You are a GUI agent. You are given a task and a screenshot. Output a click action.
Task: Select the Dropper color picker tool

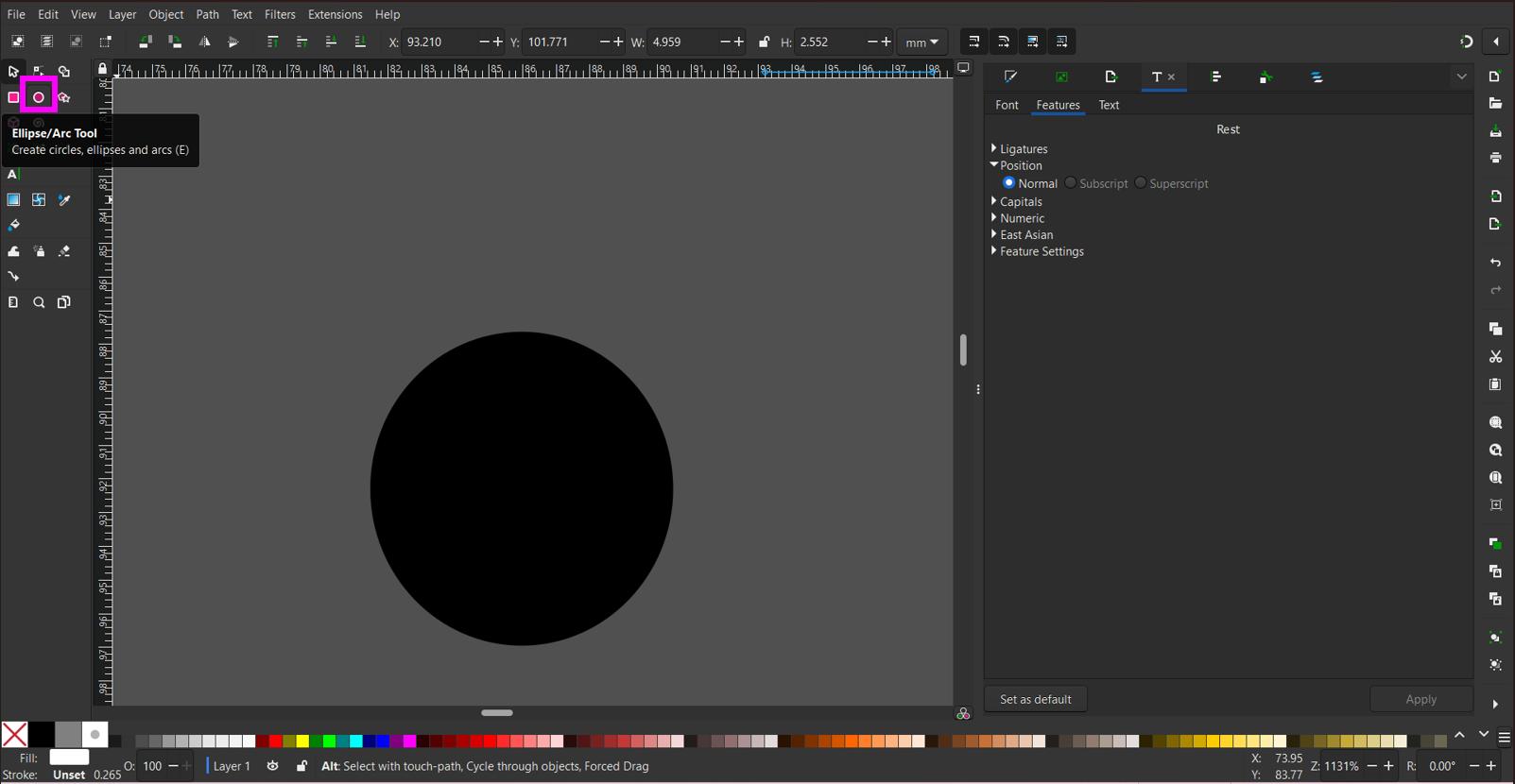tap(64, 200)
